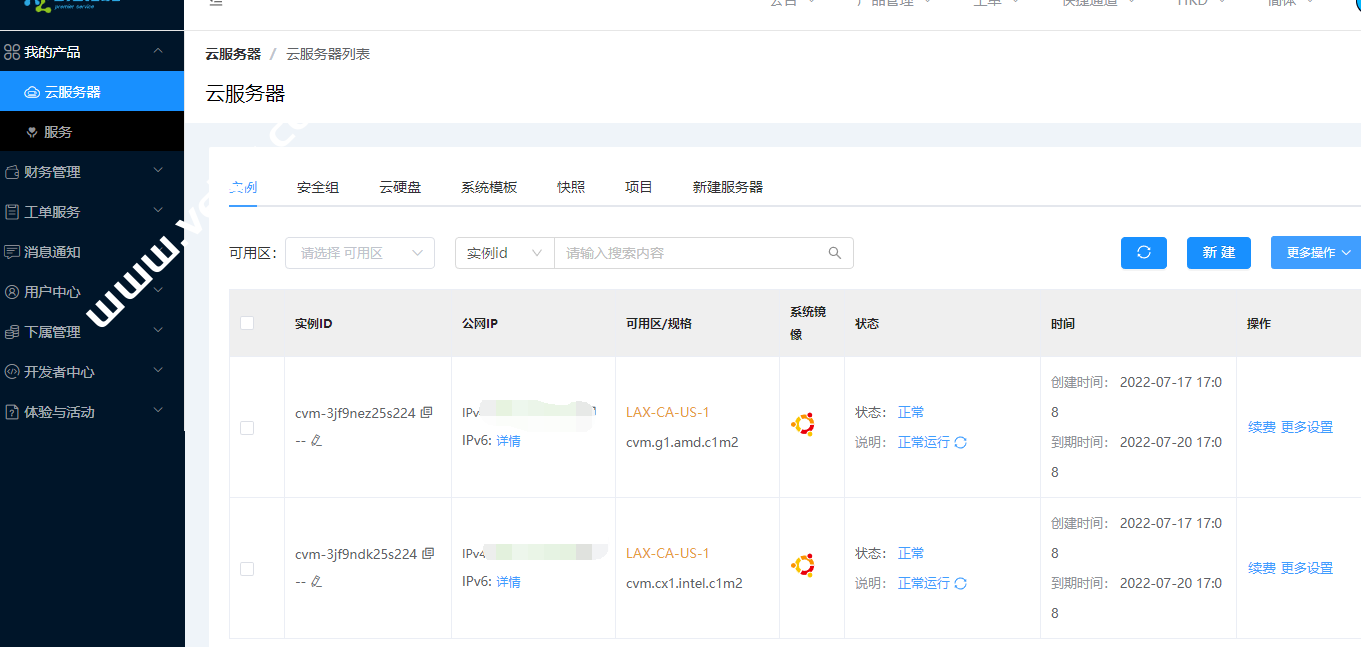The height and width of the screenshot is (647, 1361).
Task: Expand the 更多操作 dropdown button
Action: pyautogui.click(x=1315, y=253)
